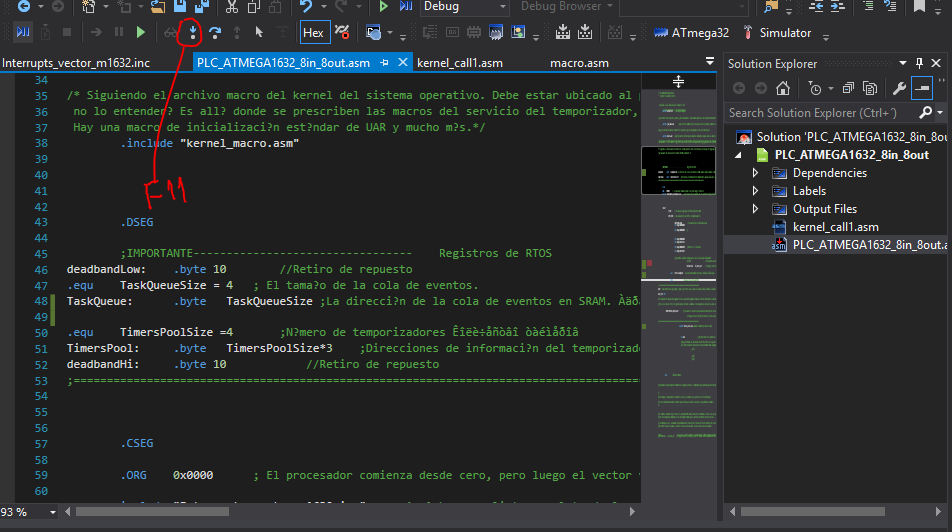Click the Properties wrench icon
Viewport: 952px width, 532px height.
(x=899, y=89)
